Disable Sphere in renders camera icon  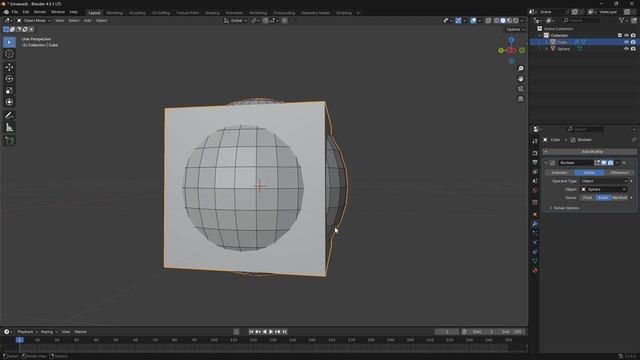(633, 49)
